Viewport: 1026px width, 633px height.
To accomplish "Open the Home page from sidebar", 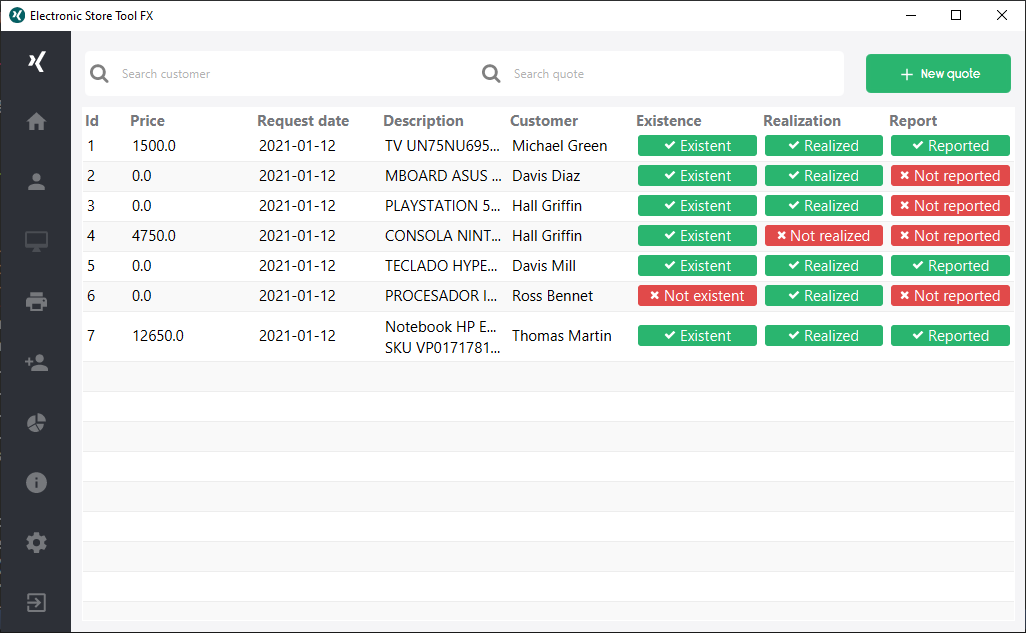I will [36, 121].
